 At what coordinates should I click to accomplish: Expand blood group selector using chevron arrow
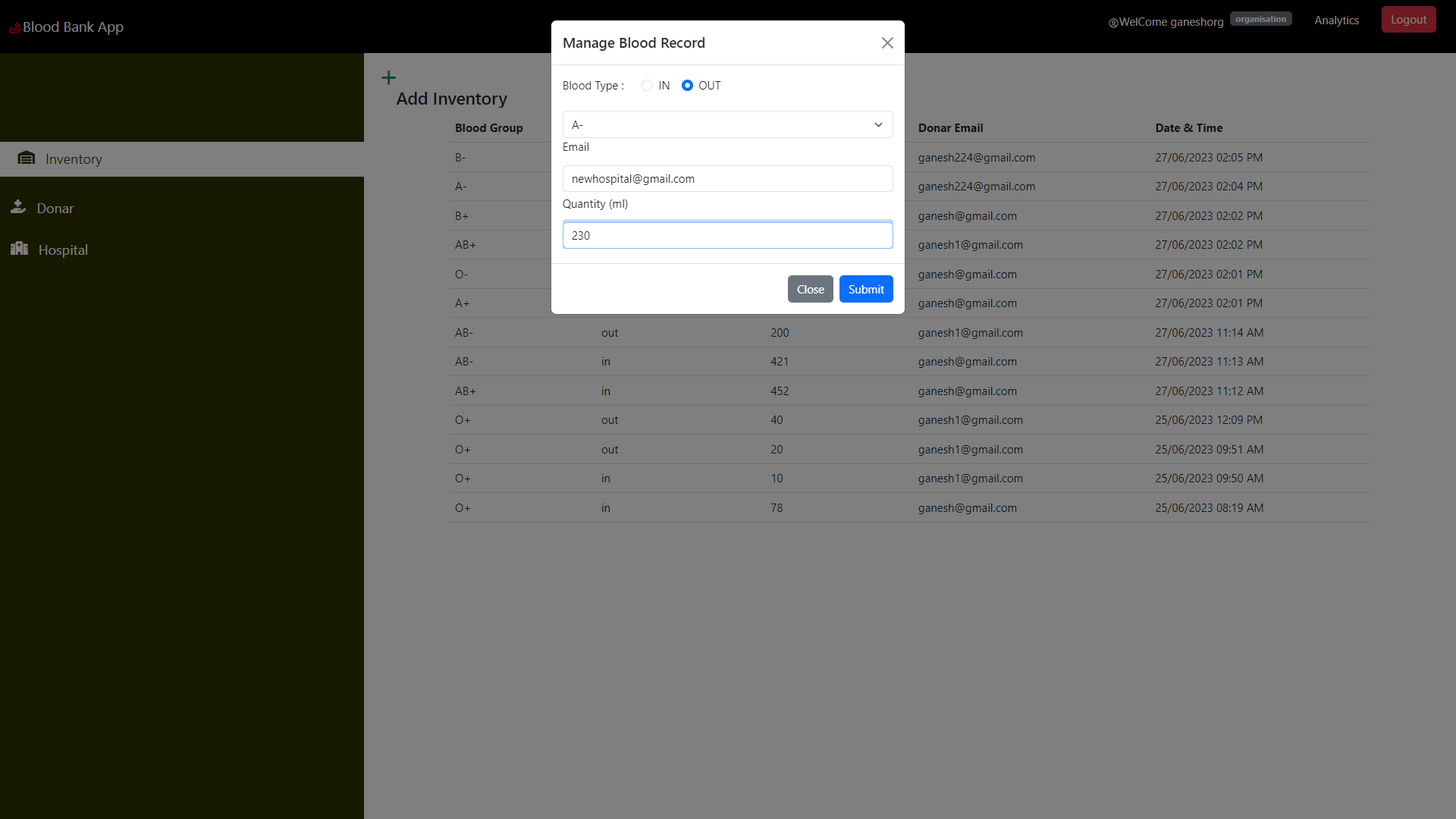(x=877, y=124)
